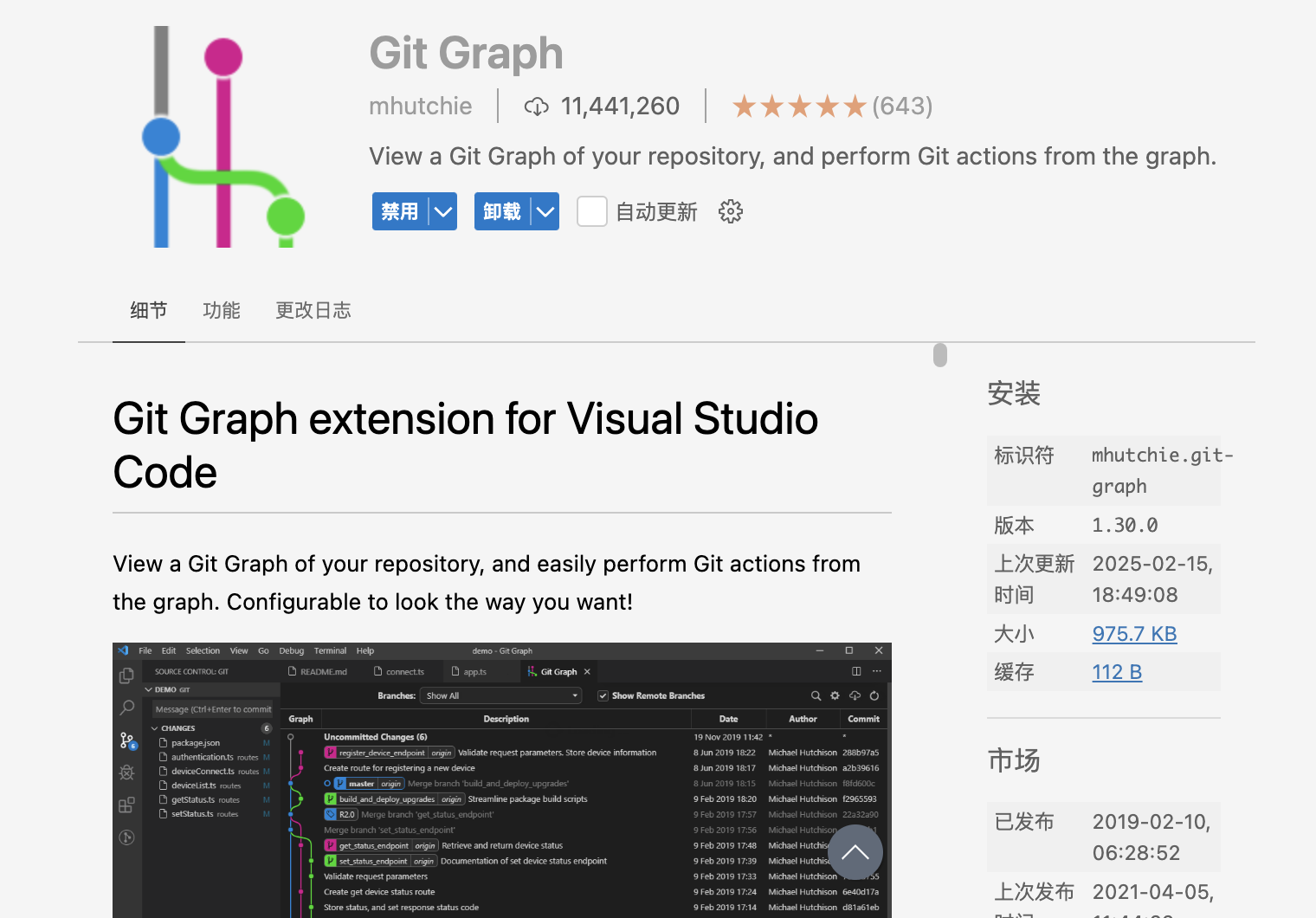Click the split editor icon in demo image
Image resolution: width=1316 pixels, height=918 pixels.
(856, 671)
